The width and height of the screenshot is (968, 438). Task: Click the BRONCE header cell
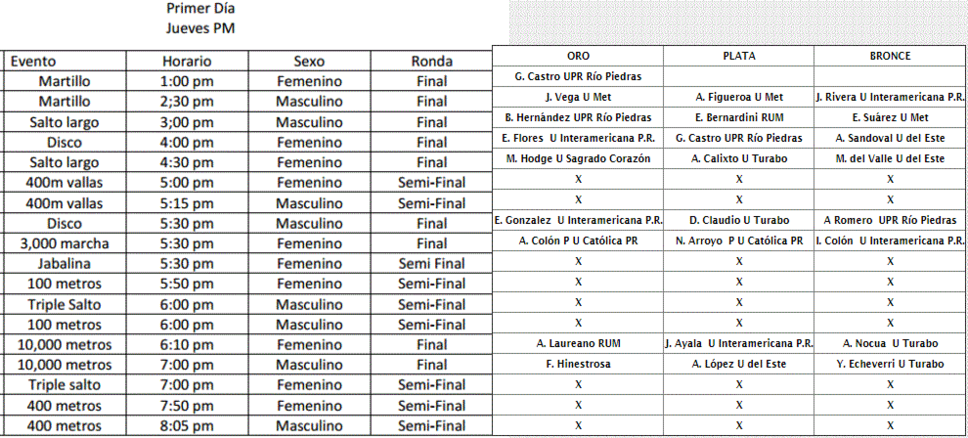pyautogui.click(x=890, y=56)
